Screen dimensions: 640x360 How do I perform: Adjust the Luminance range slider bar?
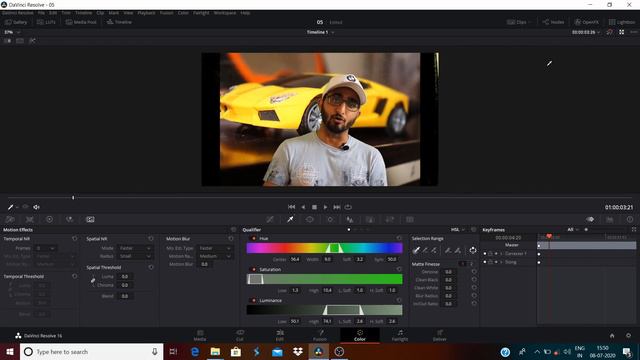tap(324, 310)
